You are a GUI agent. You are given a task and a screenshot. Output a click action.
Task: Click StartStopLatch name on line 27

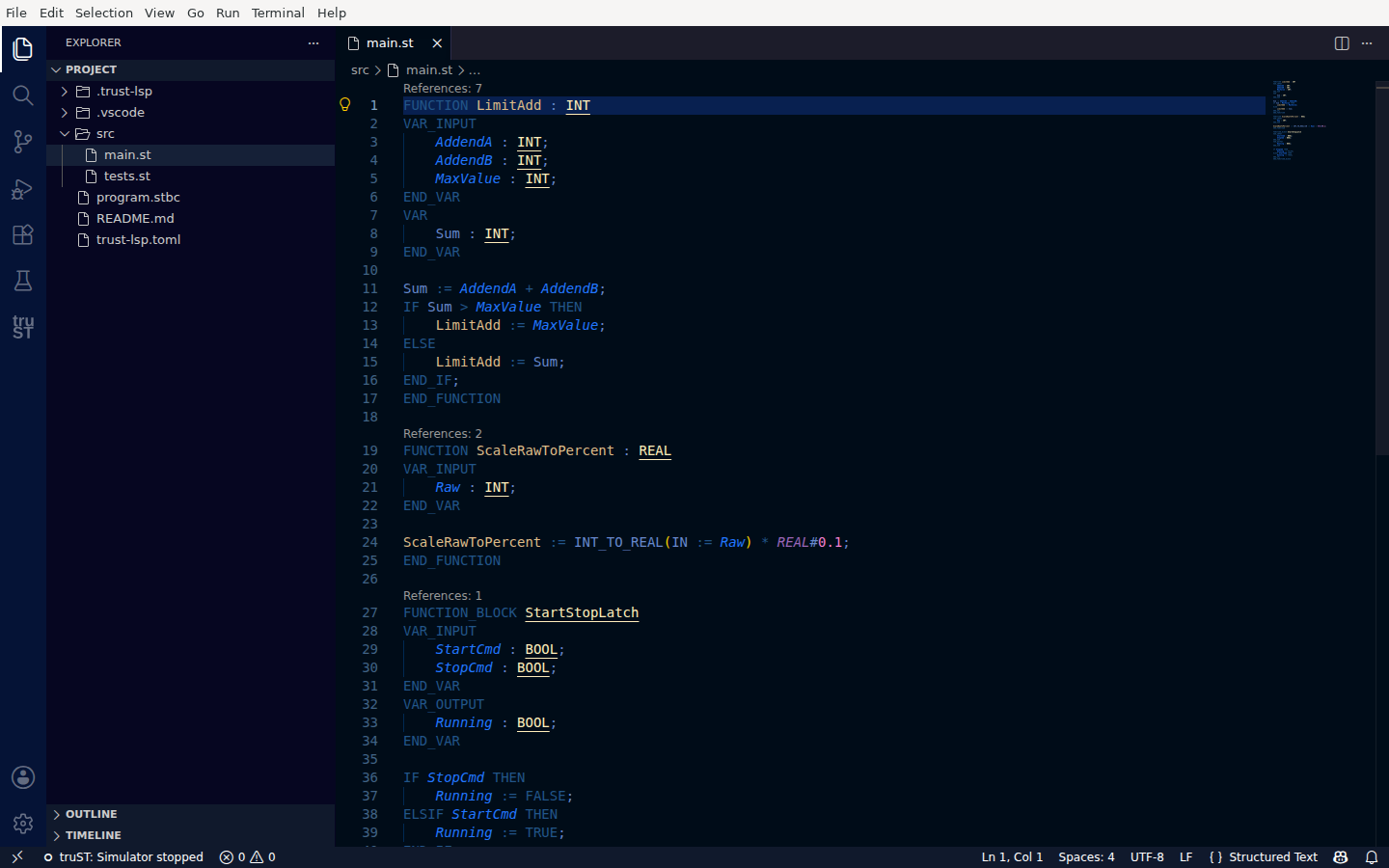(x=582, y=612)
